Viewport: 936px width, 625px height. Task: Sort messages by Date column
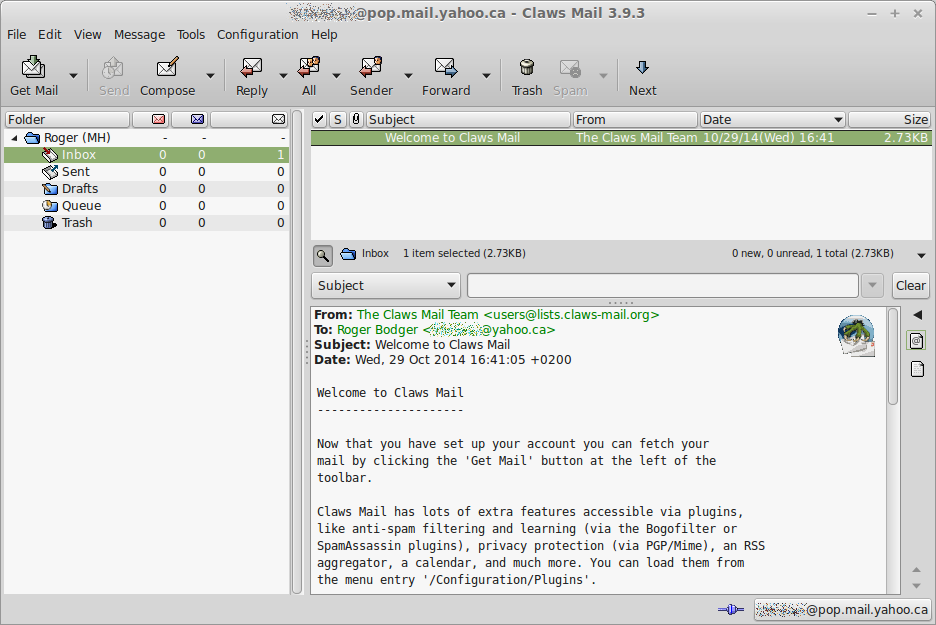click(x=772, y=119)
